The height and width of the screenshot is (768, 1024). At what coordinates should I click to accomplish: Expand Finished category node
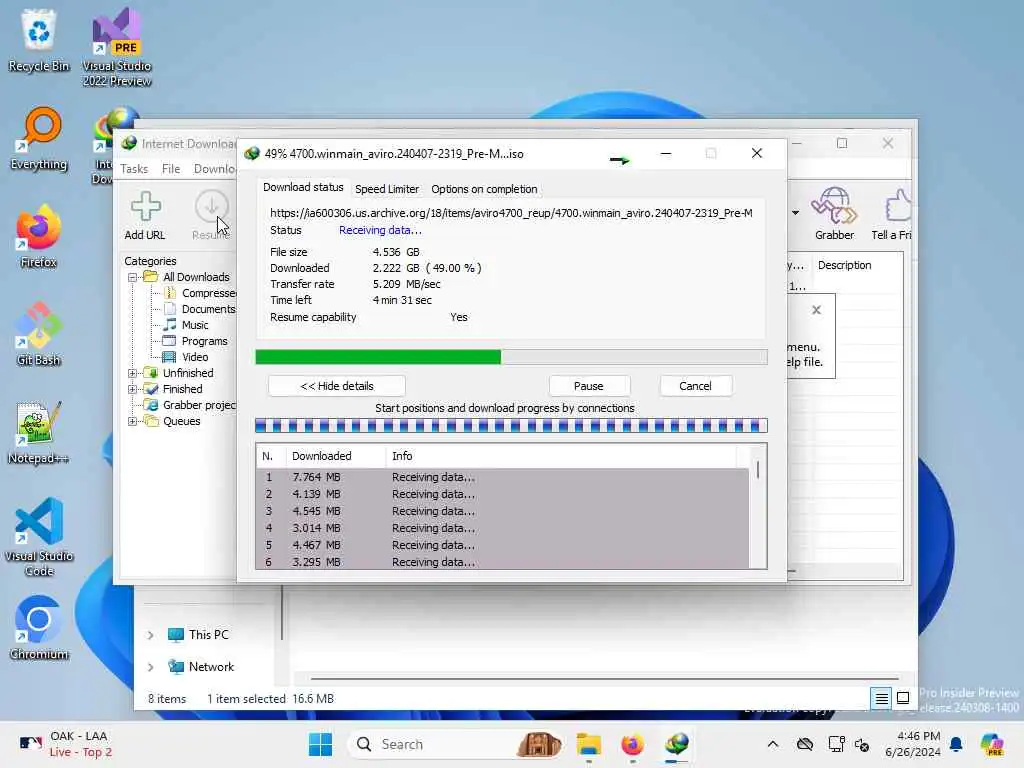click(133, 389)
